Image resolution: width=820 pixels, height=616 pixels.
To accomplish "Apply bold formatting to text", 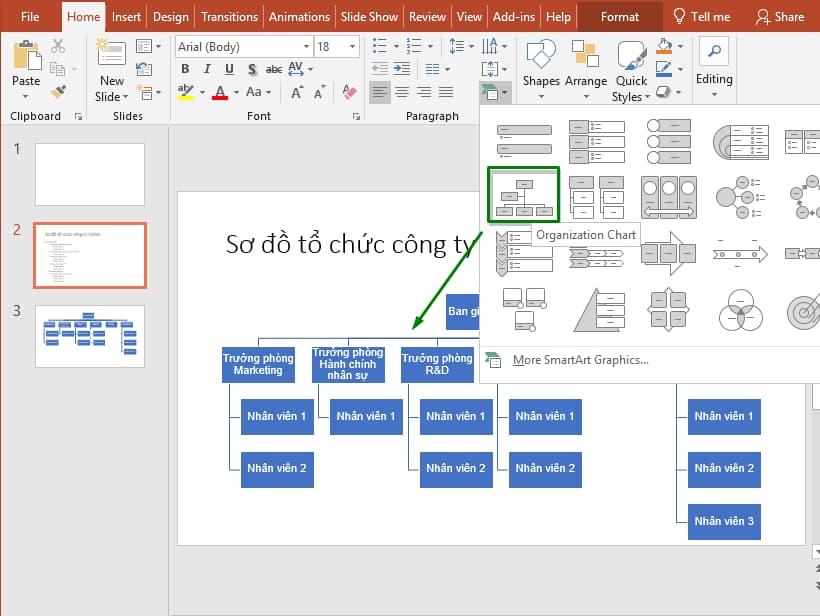I will (185, 69).
